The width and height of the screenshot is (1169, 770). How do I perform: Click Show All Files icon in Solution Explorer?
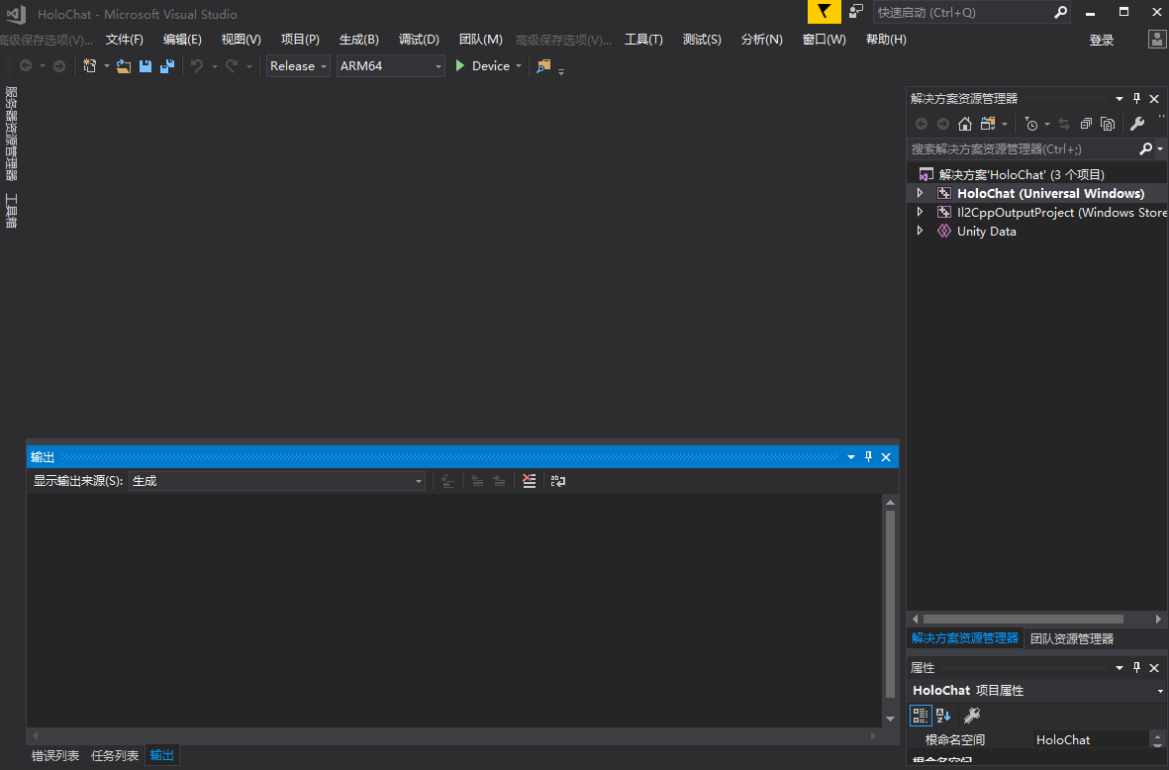point(1107,124)
